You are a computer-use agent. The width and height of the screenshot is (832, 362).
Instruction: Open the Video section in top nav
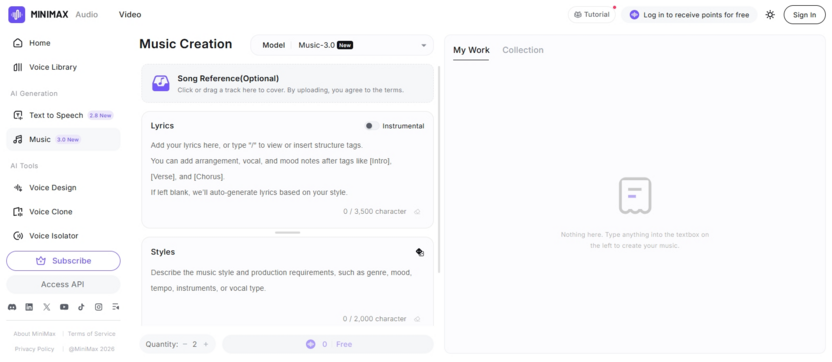pyautogui.click(x=130, y=15)
